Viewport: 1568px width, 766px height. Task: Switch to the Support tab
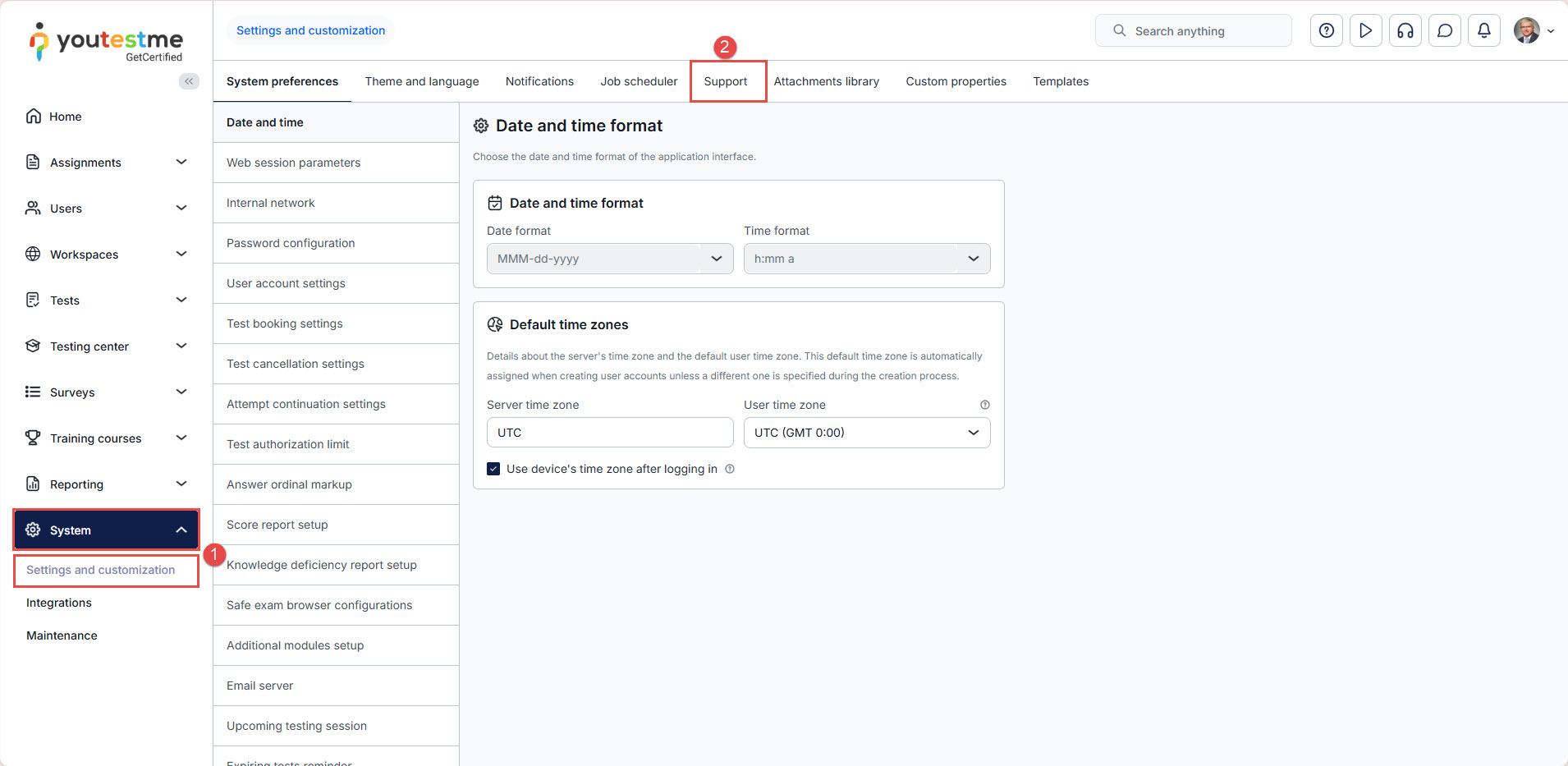coord(725,81)
